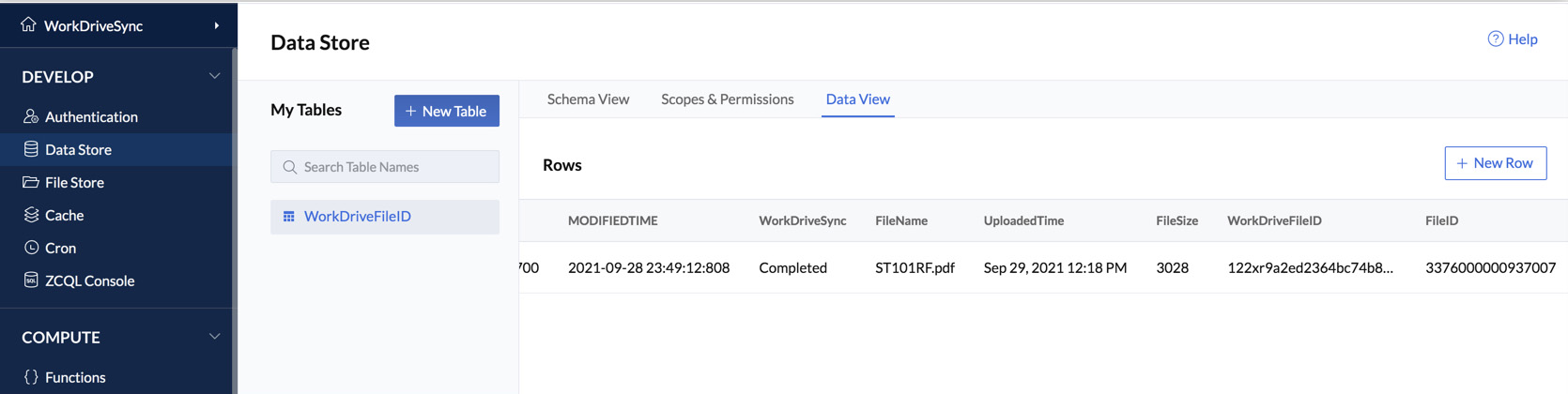Click the ZCQL Console icon
This screenshot has width=1568, height=394.
click(31, 280)
